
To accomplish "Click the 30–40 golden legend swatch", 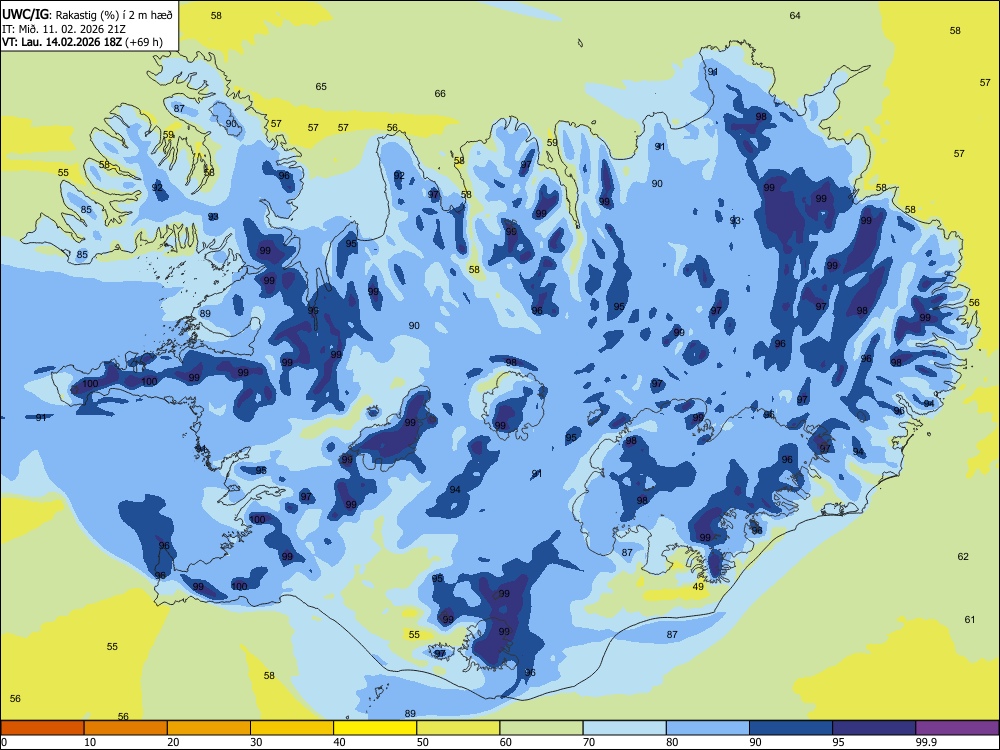I will click(292, 728).
